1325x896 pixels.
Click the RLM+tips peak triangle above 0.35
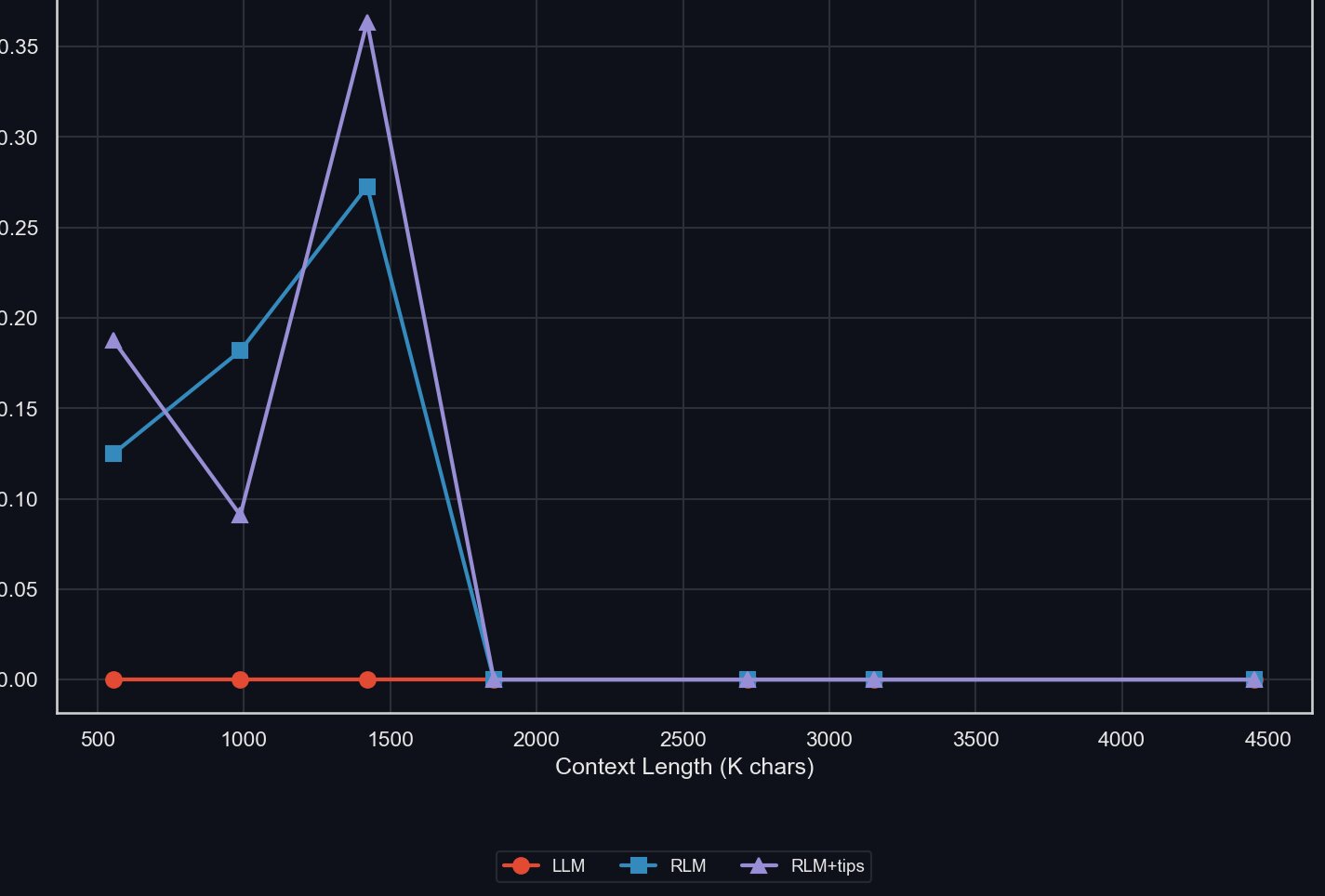tap(367, 22)
